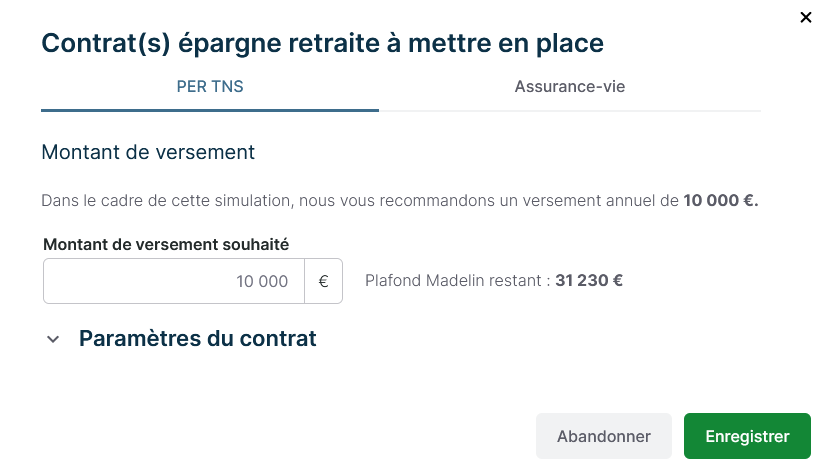The width and height of the screenshot is (826, 472).
Task: Click the grey divider under Assurance-vie
Action: point(570,110)
